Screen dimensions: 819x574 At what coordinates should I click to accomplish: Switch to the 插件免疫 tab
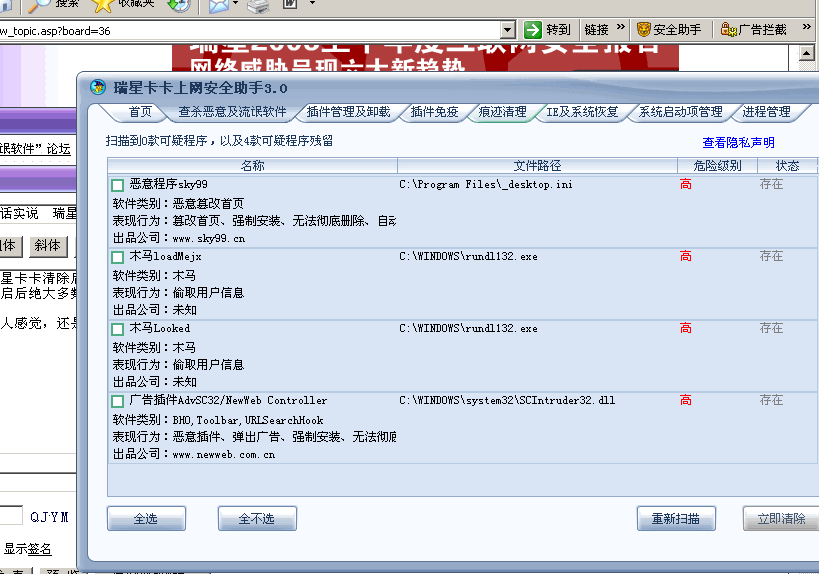pyautogui.click(x=434, y=112)
